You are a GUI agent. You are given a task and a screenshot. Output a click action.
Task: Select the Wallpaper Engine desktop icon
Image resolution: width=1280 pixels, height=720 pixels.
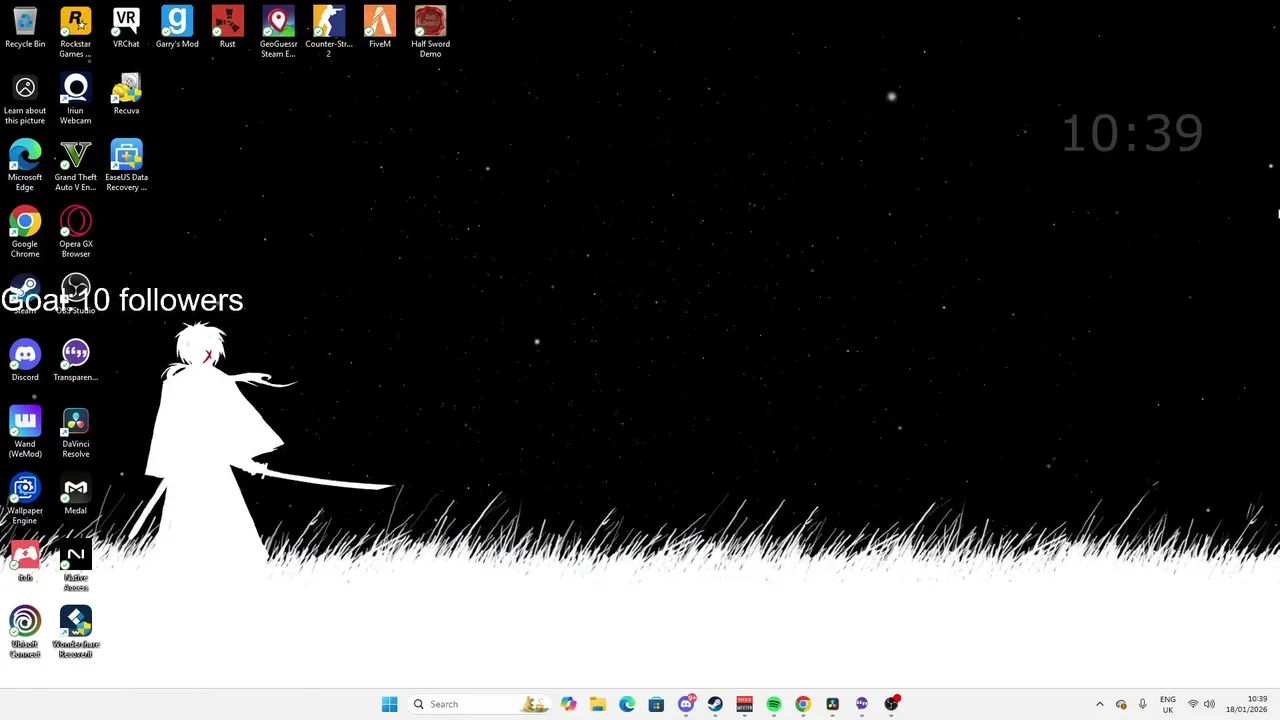[x=25, y=499]
